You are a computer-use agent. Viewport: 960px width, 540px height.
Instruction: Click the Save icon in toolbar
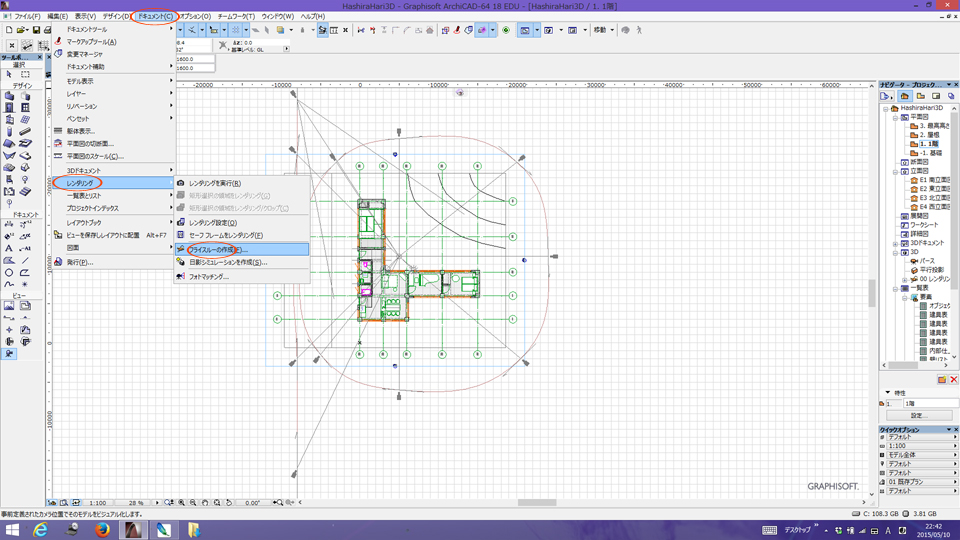pyautogui.click(x=36, y=30)
